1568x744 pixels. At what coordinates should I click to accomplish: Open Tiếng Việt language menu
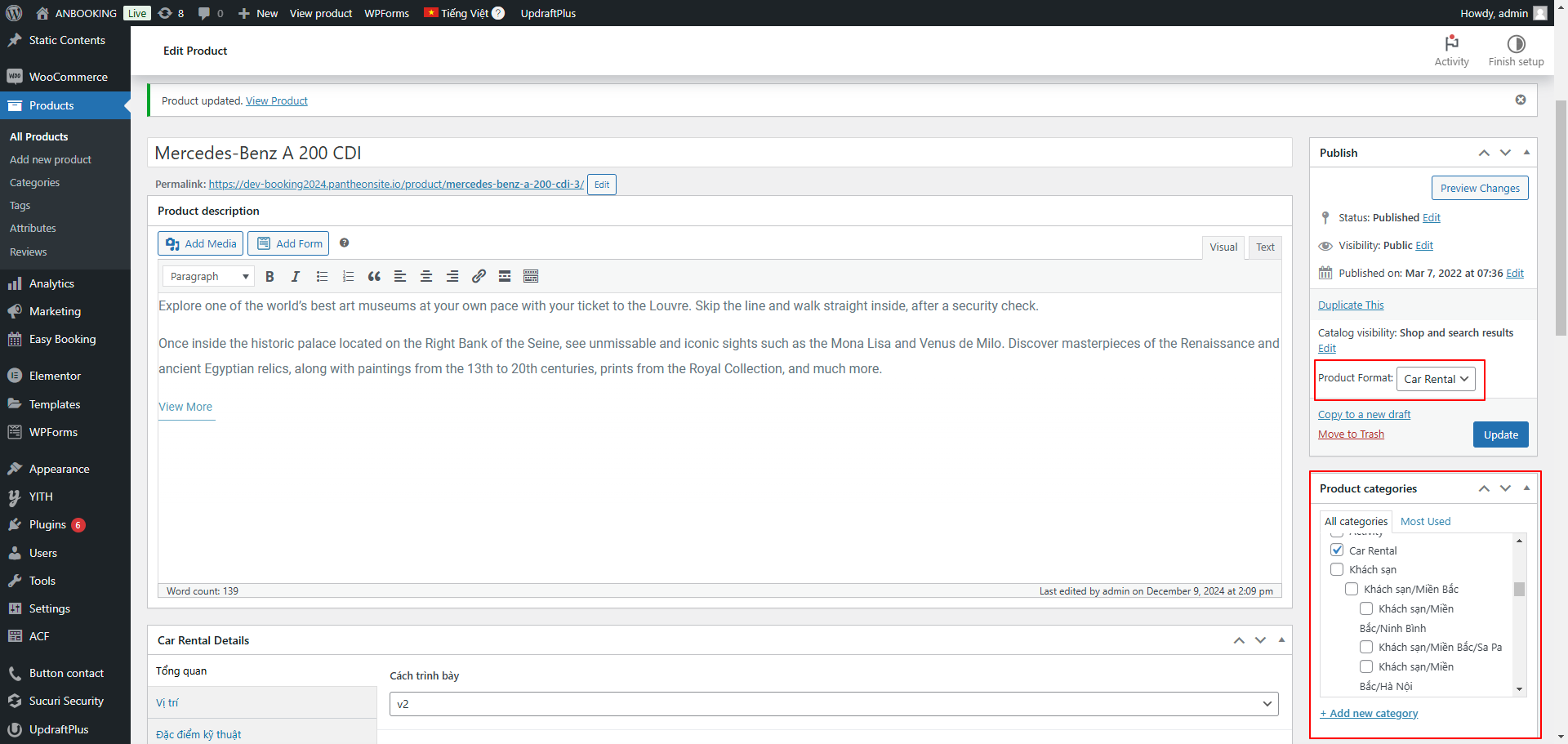[x=464, y=13]
